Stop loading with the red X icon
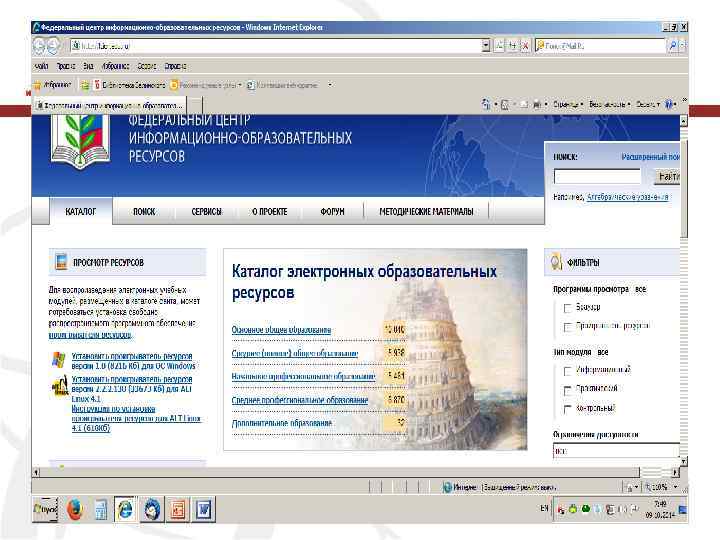Screen dimensions: 720x540 525,45
